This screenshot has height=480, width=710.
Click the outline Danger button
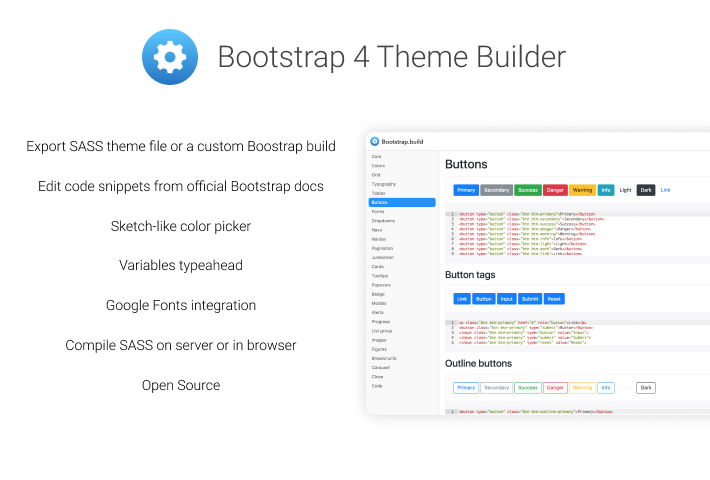(x=555, y=388)
